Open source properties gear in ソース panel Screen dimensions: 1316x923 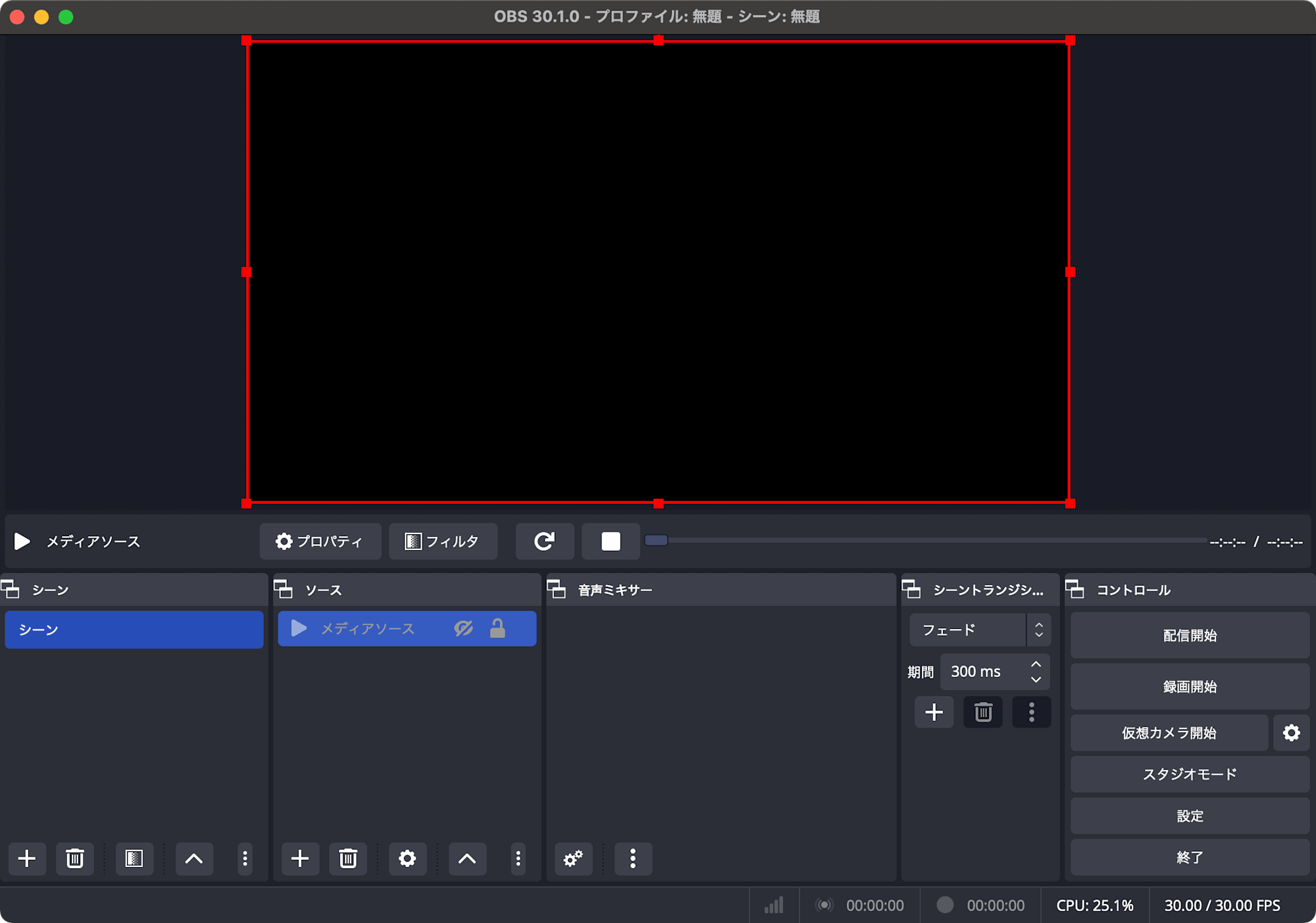407,859
